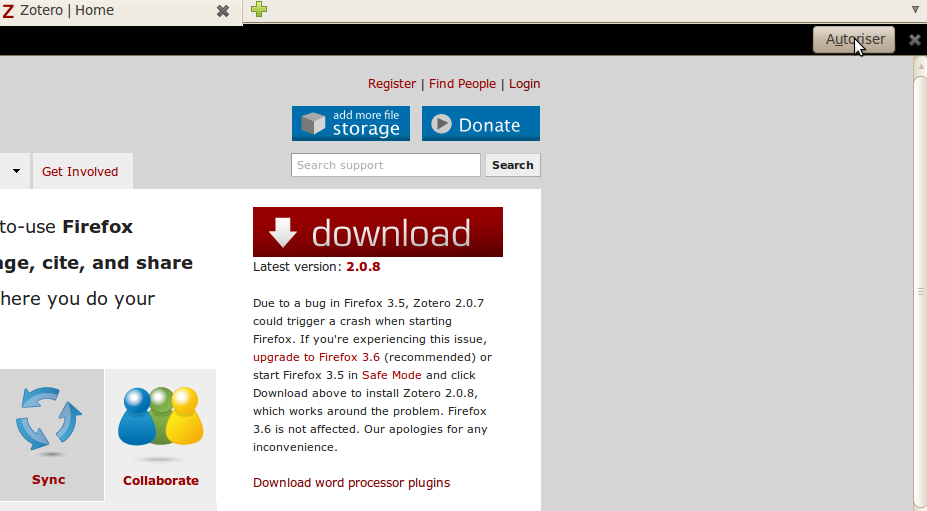Follow the upgrade to Firefox 3.6 link
927x511 pixels.
click(x=316, y=357)
